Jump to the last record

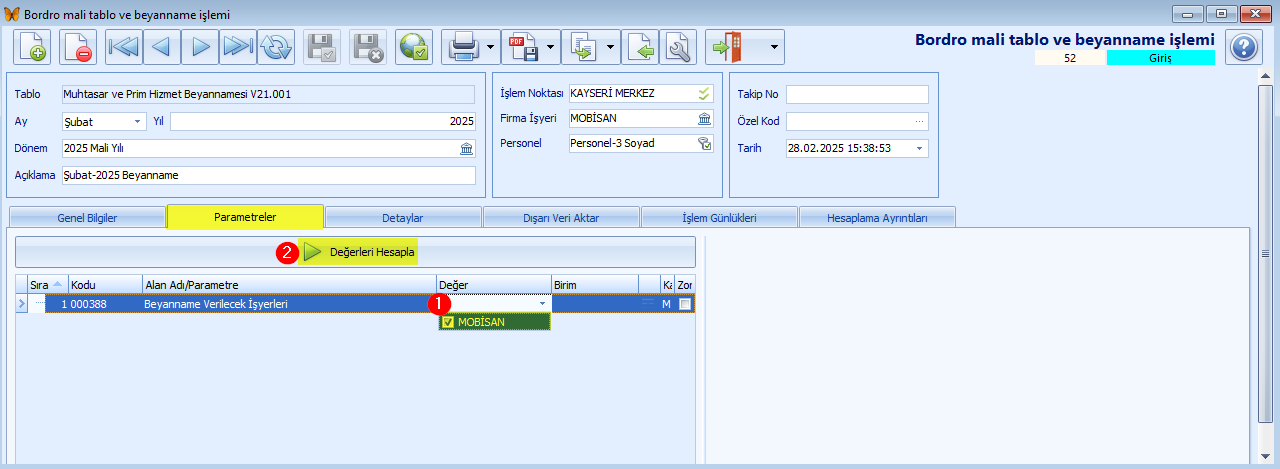pyautogui.click(x=237, y=47)
